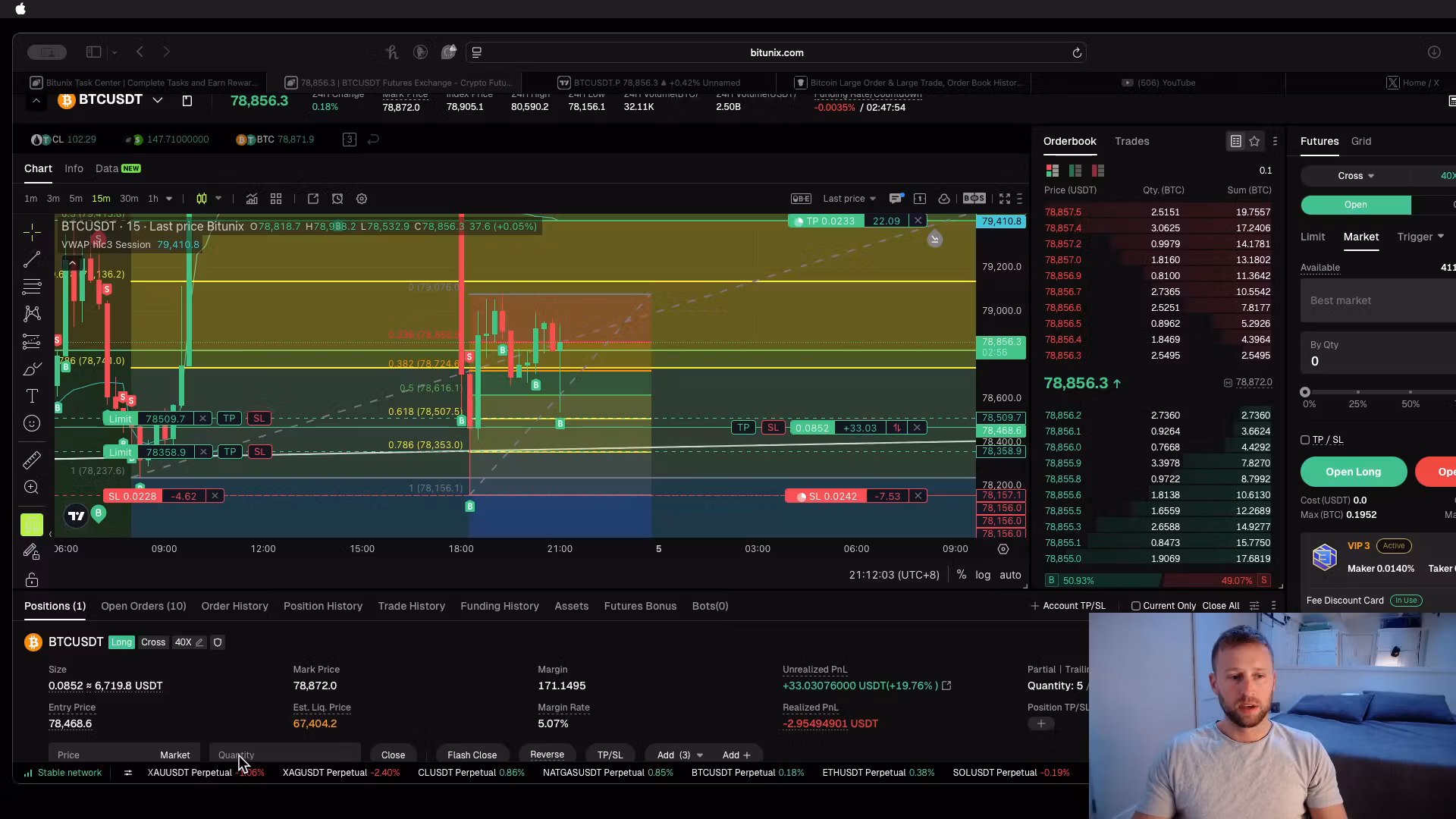Viewport: 1456px width, 819px height.
Task: Reload the bitunix.com page
Action: tap(1077, 52)
